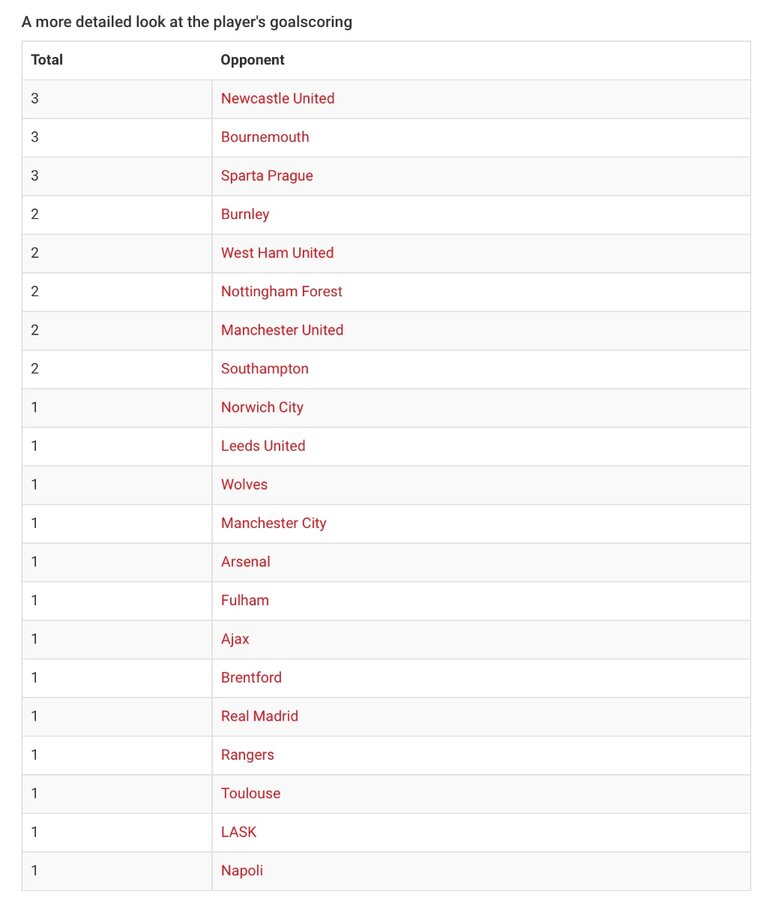Open the Napoli link

click(242, 870)
